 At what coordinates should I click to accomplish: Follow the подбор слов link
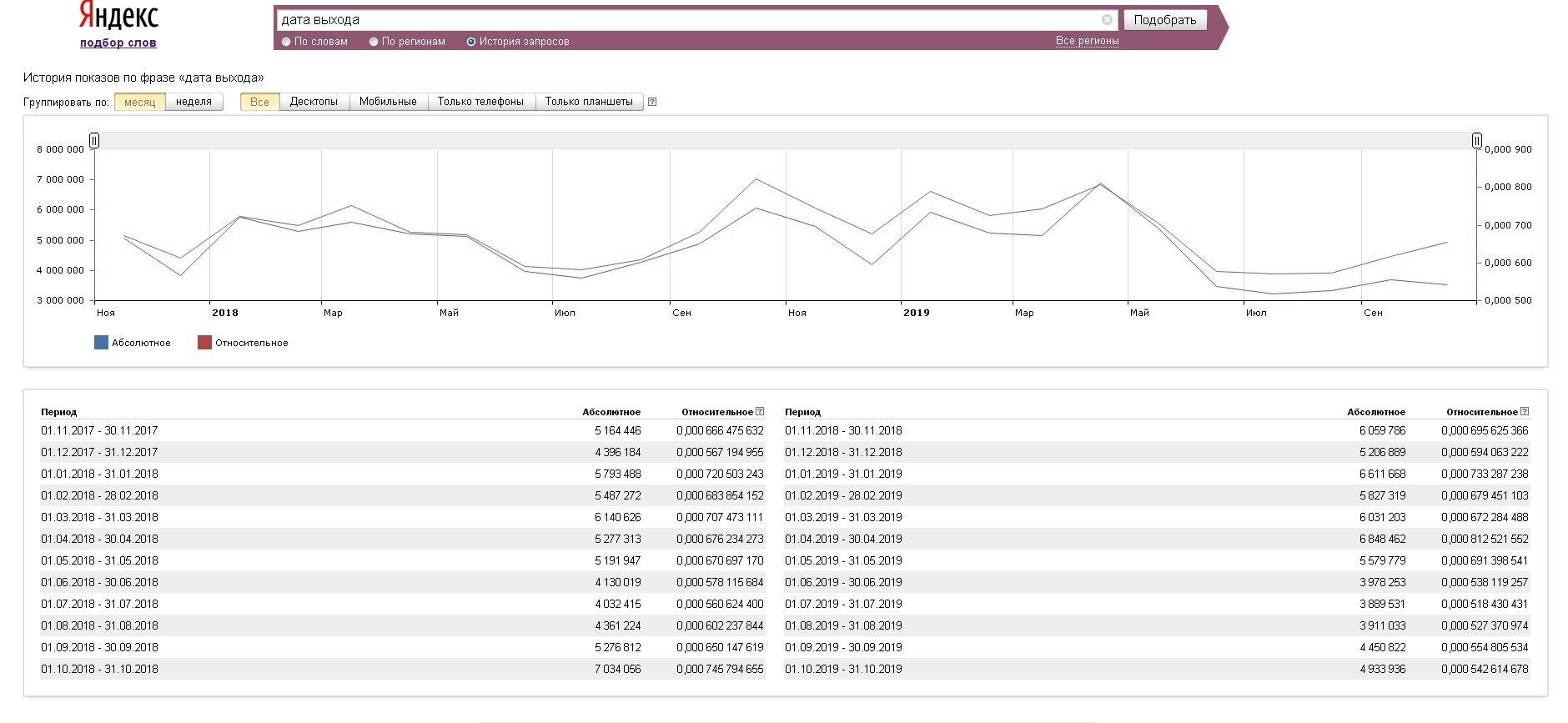118,43
